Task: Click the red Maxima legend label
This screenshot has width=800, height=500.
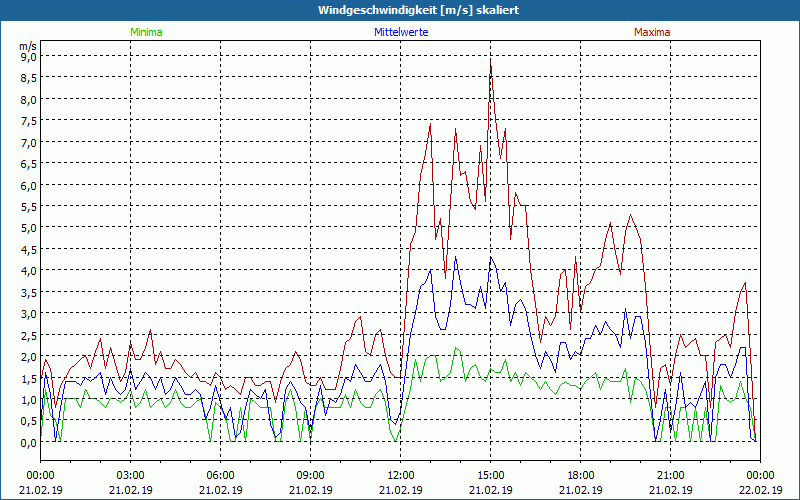Action: pos(652,32)
